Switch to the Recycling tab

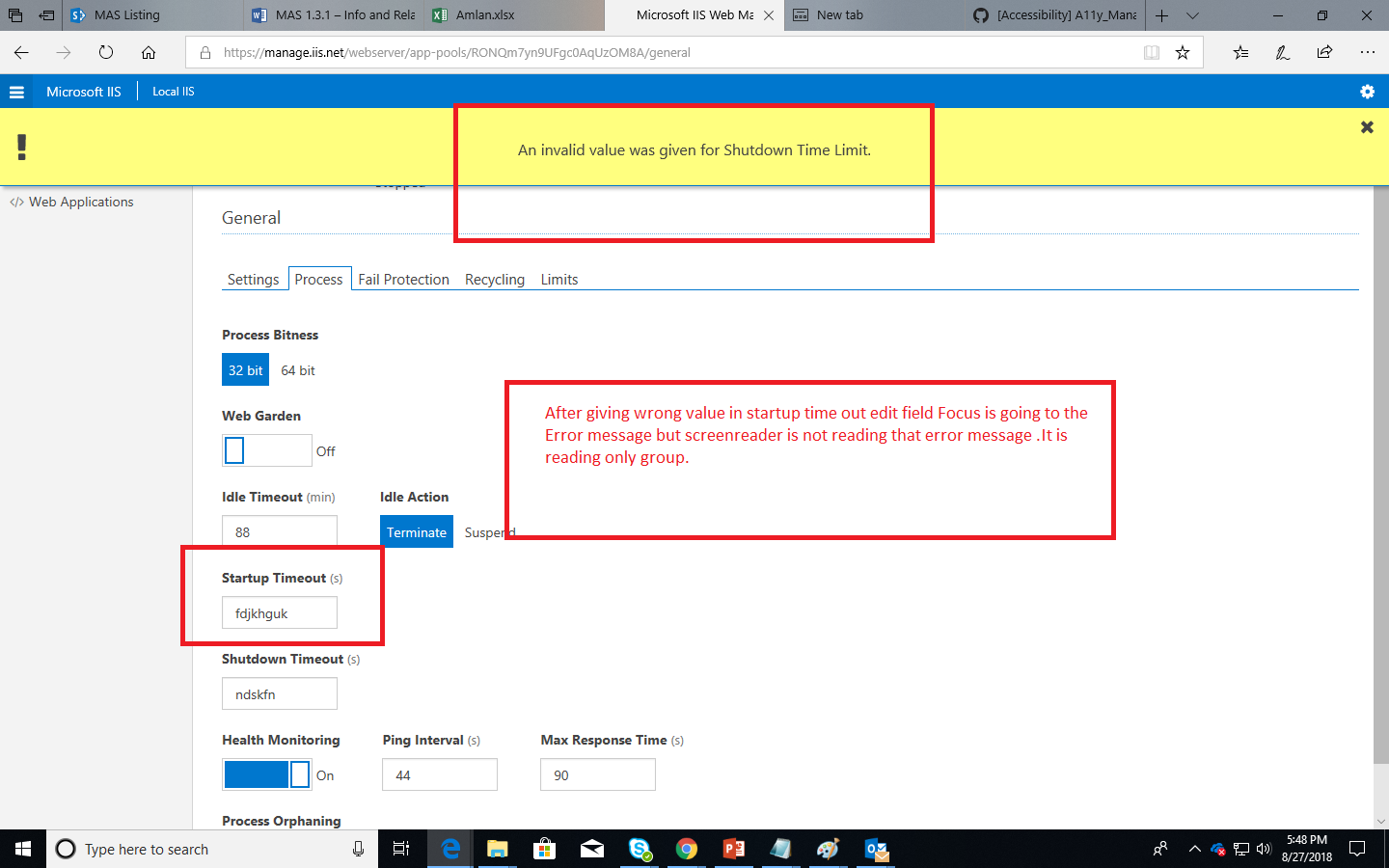pos(495,279)
